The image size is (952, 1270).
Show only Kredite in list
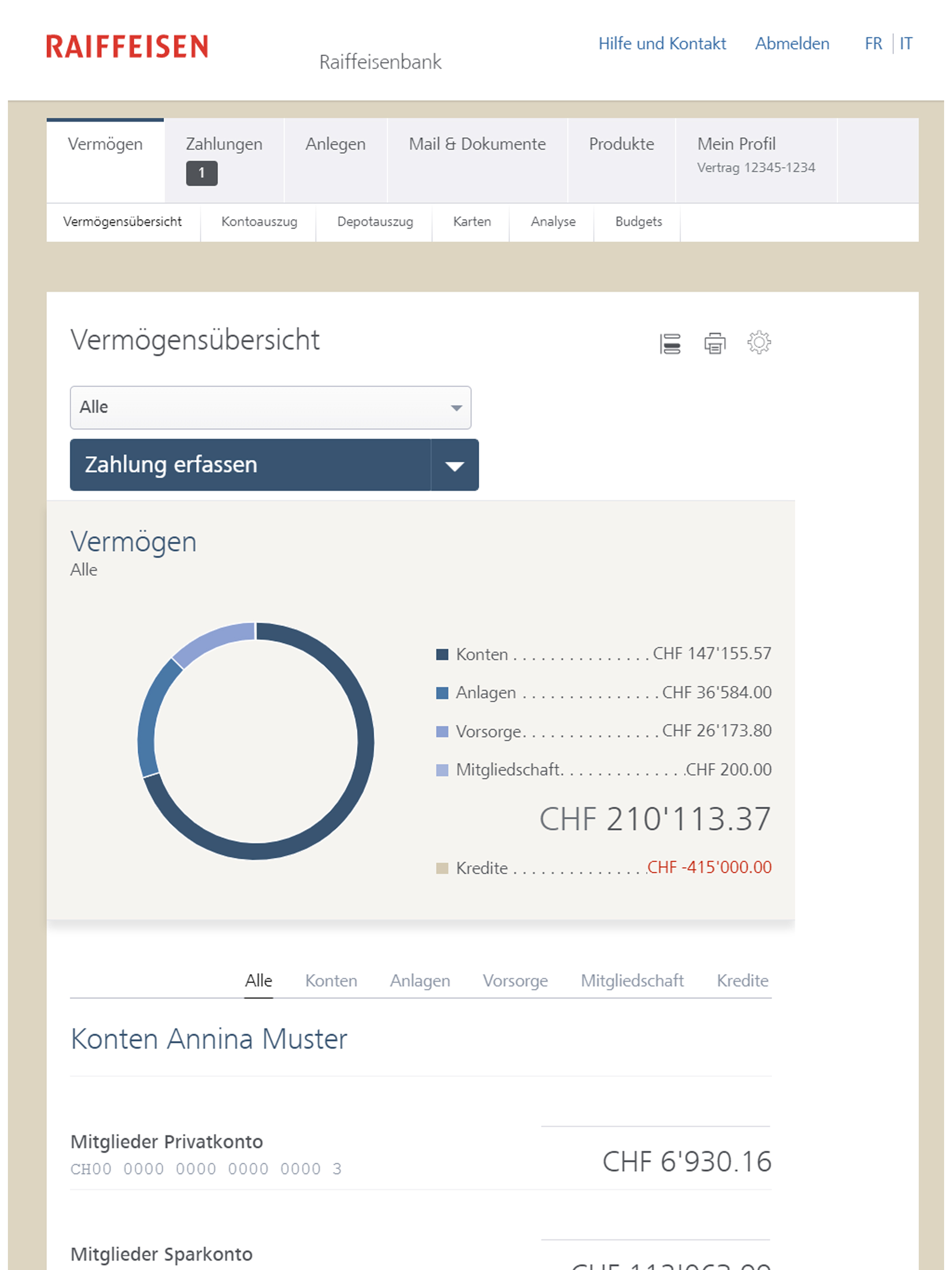coord(742,981)
